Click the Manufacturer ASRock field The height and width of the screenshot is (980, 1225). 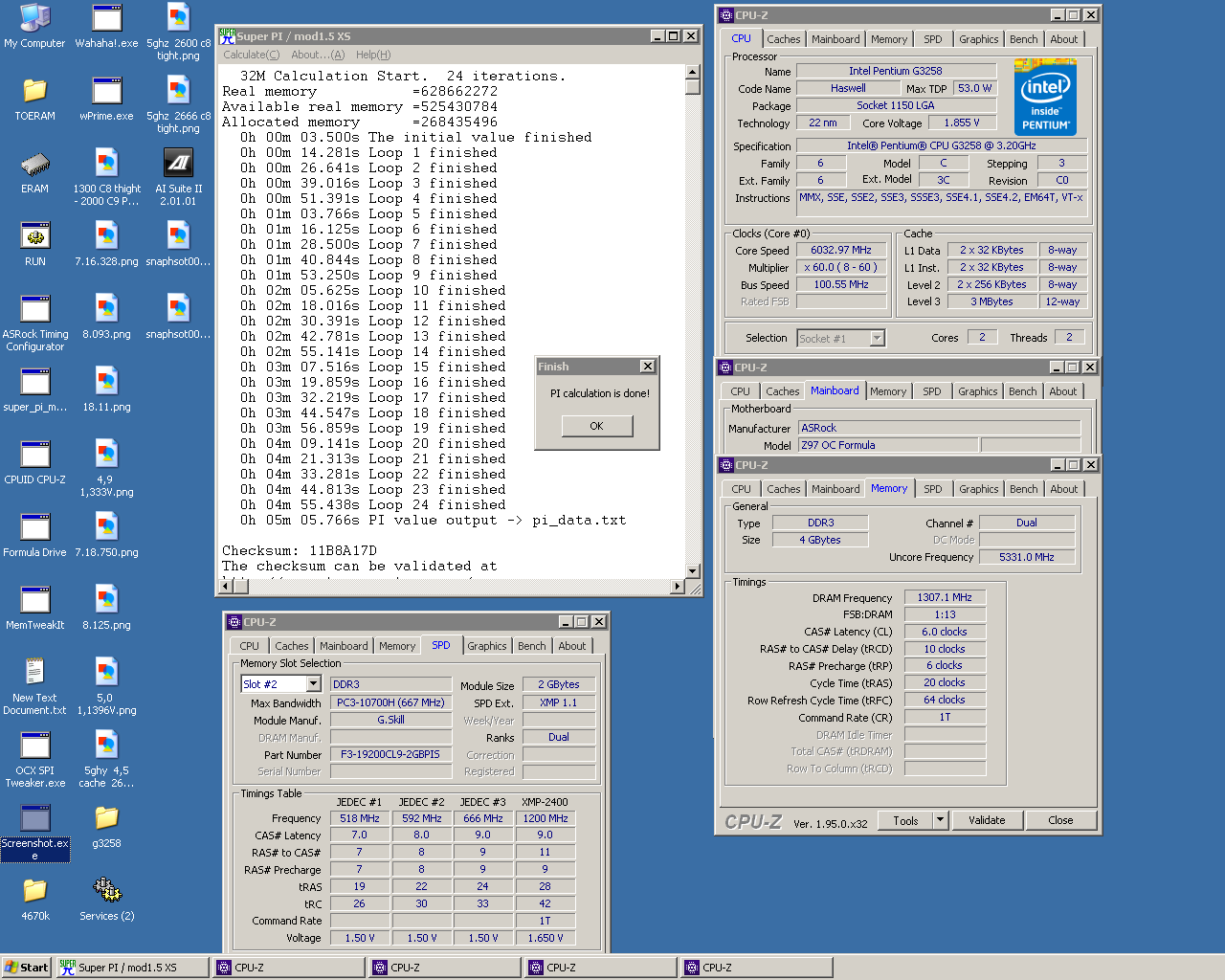point(940,428)
